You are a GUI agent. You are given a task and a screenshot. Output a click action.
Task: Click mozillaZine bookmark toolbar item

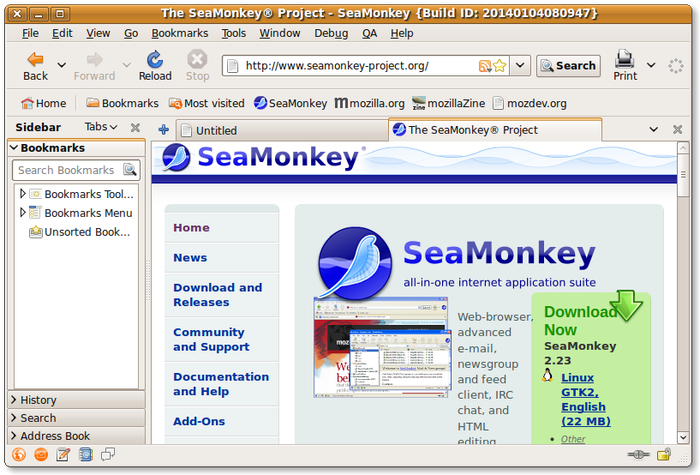pos(448,103)
